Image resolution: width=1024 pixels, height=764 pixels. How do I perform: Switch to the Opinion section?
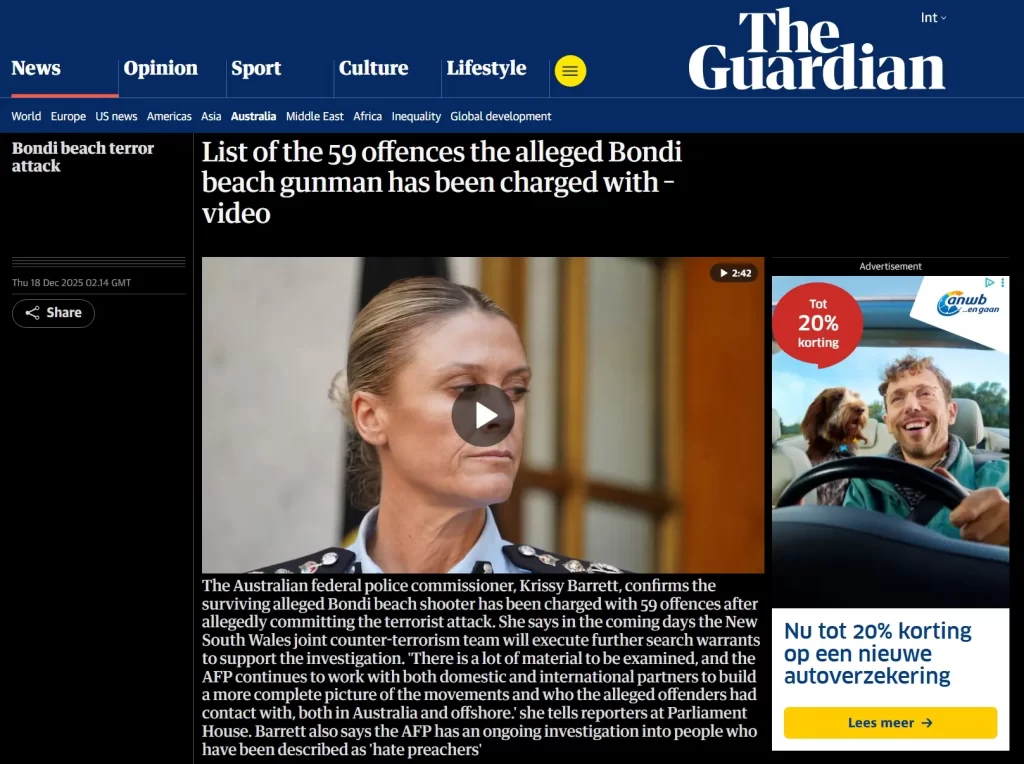pyautogui.click(x=161, y=68)
